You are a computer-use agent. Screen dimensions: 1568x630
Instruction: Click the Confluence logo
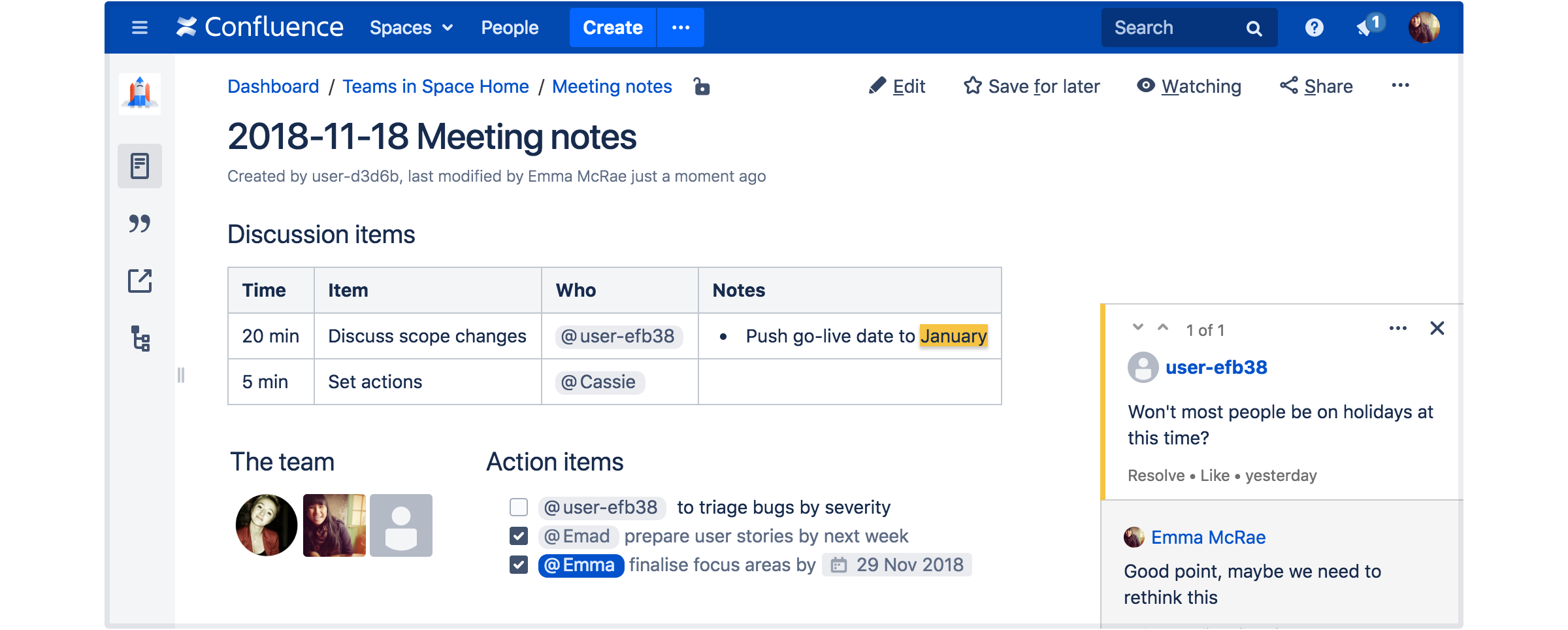tap(259, 27)
